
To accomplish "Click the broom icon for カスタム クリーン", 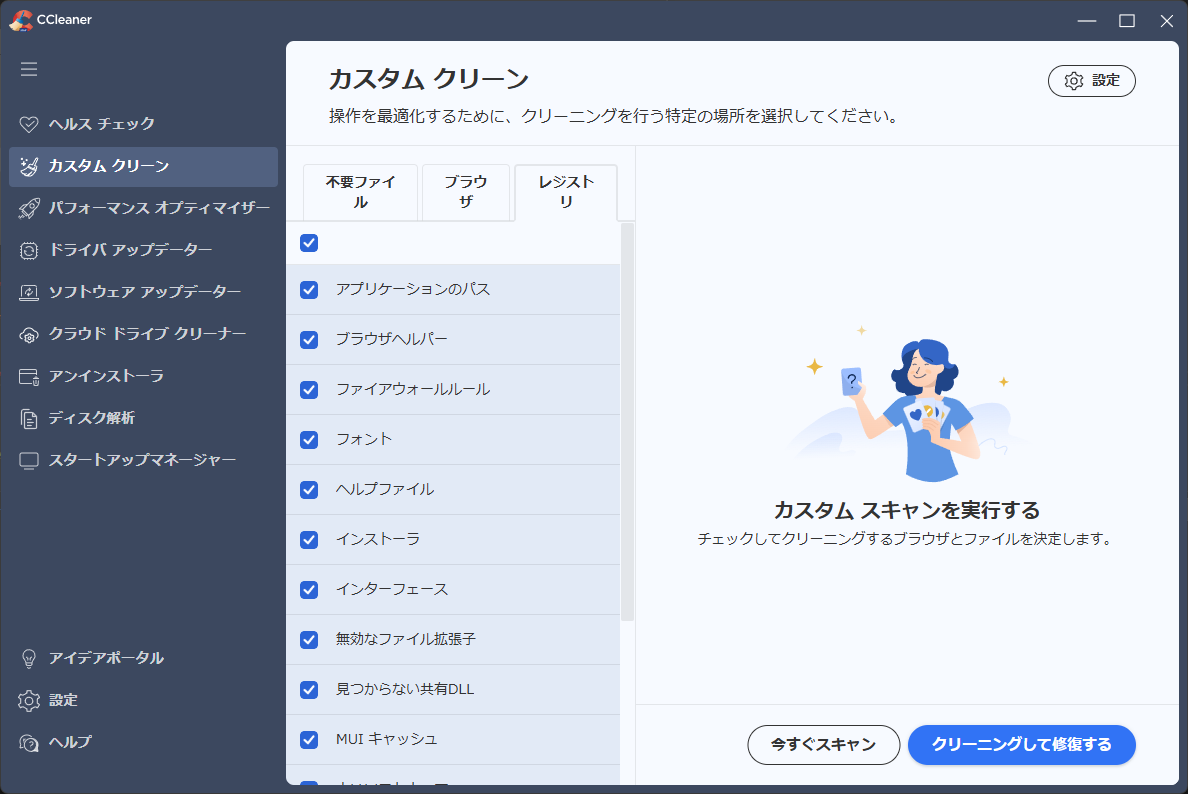I will 29,167.
